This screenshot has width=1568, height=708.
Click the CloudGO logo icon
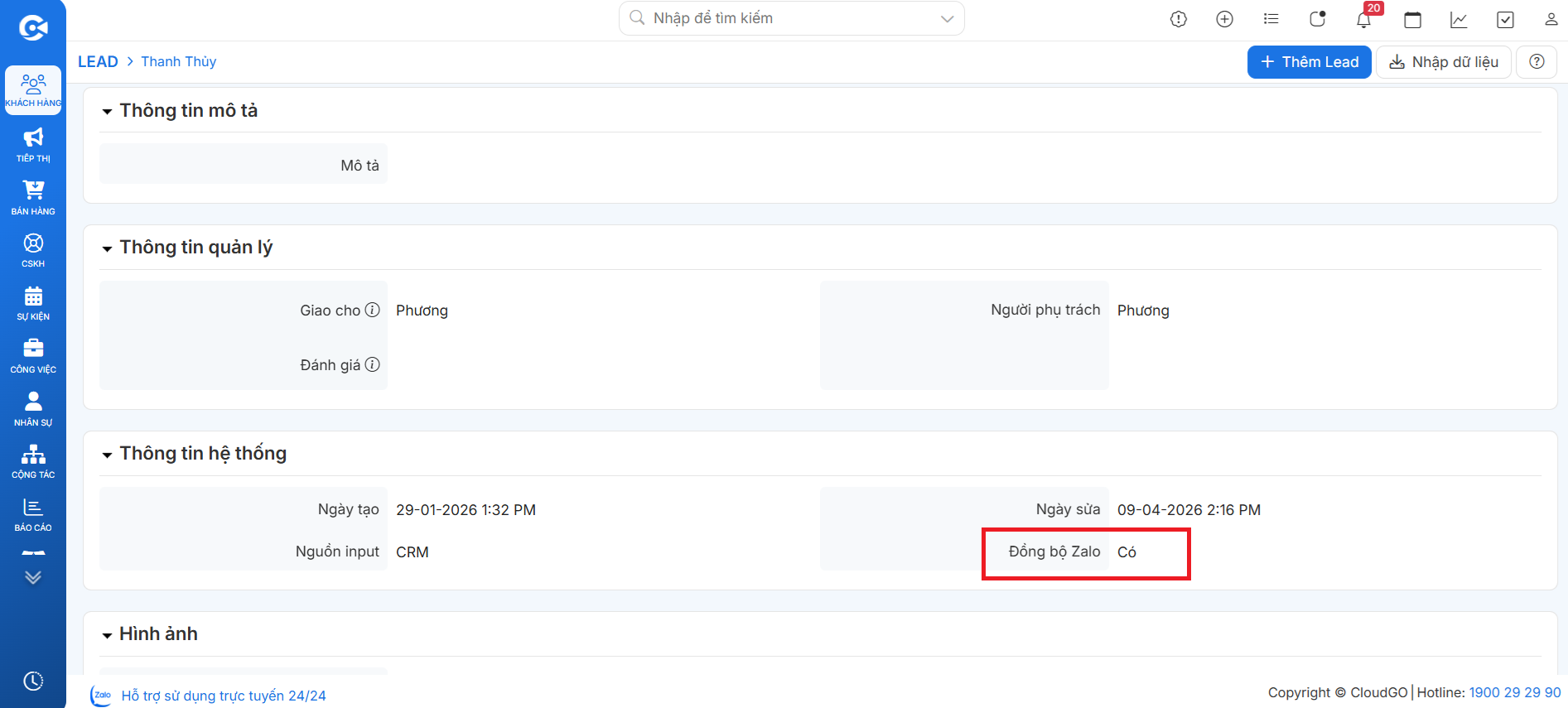tap(33, 28)
